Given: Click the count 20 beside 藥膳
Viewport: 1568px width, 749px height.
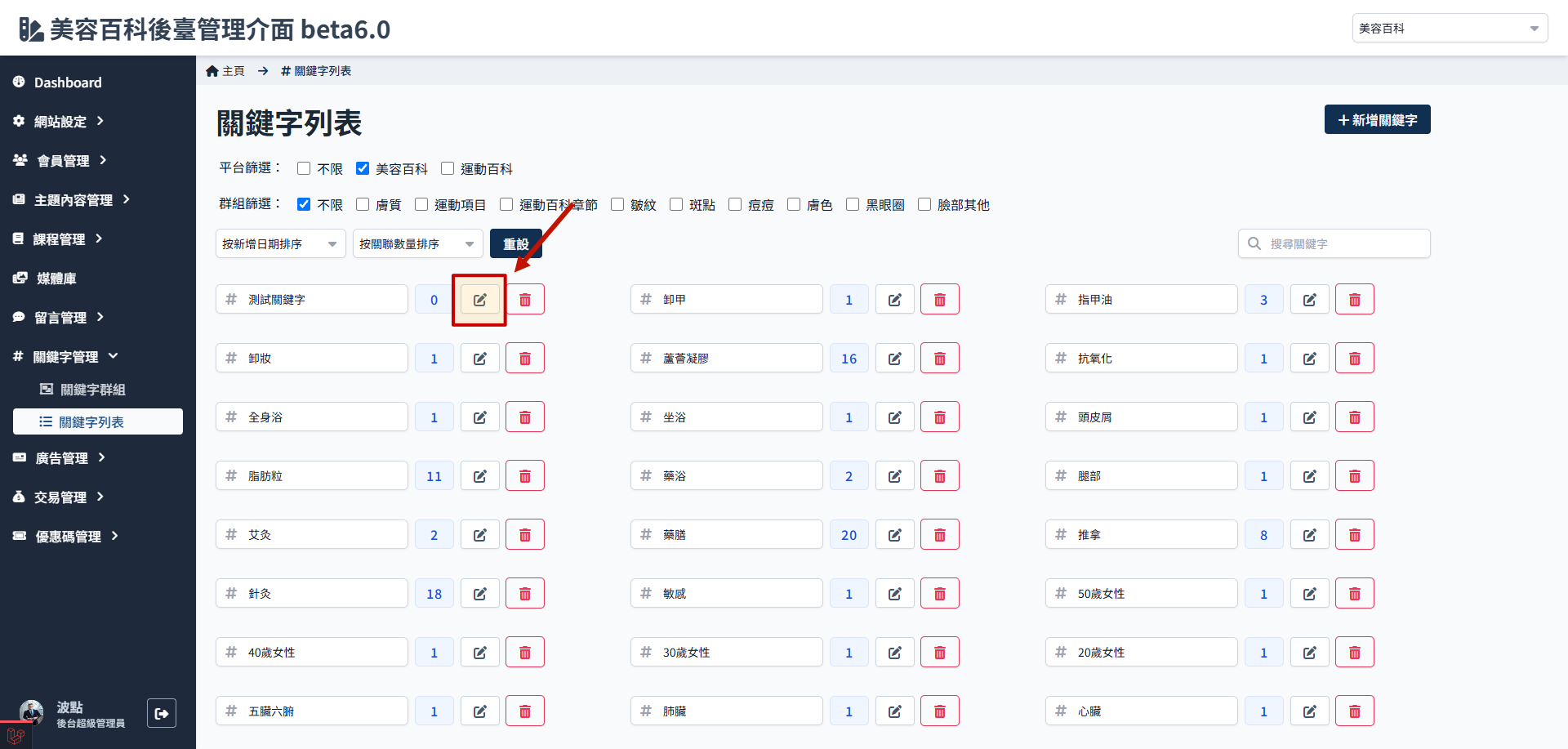Looking at the screenshot, I should (849, 535).
